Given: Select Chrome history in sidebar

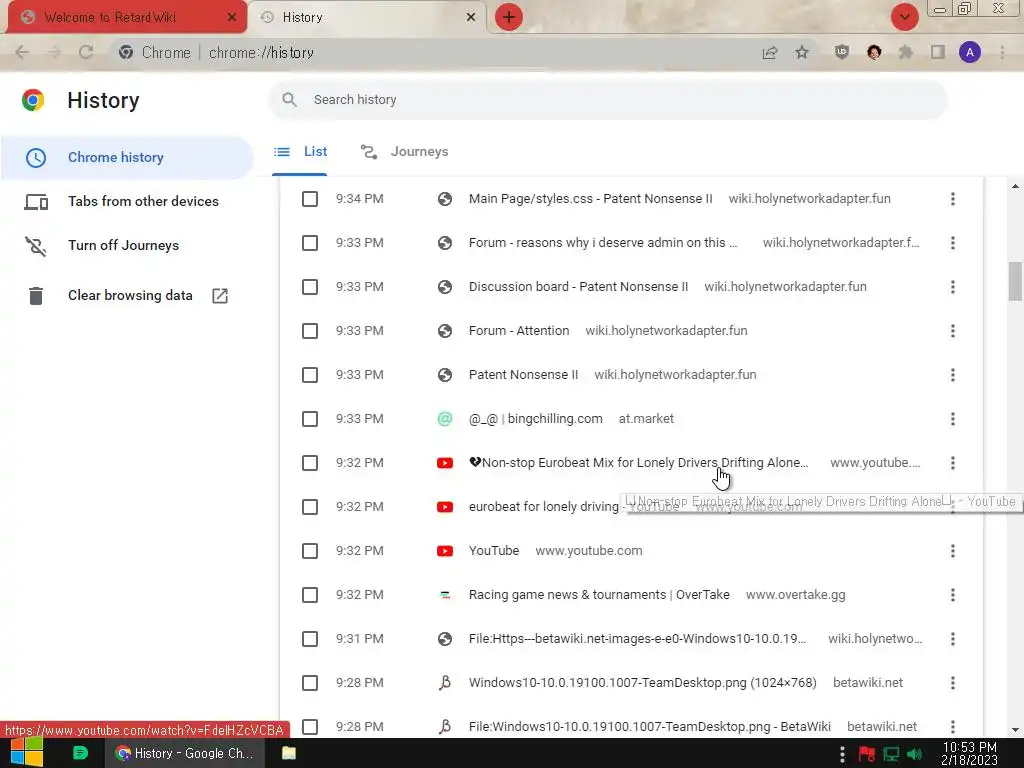Looking at the screenshot, I should click(127, 157).
